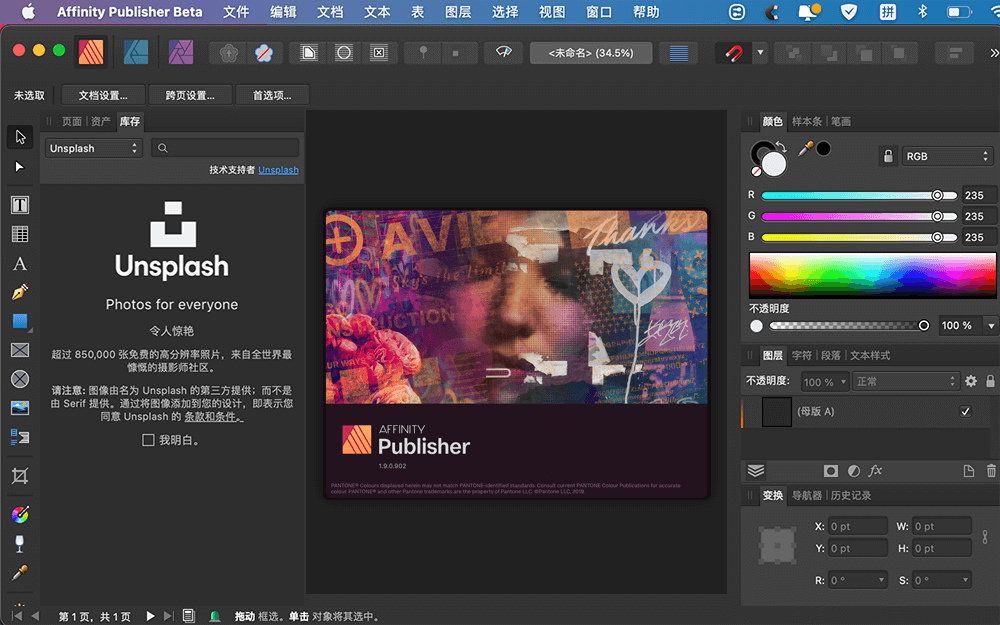Select the Frame Text tool
The image size is (1000, 625).
[x=20, y=205]
